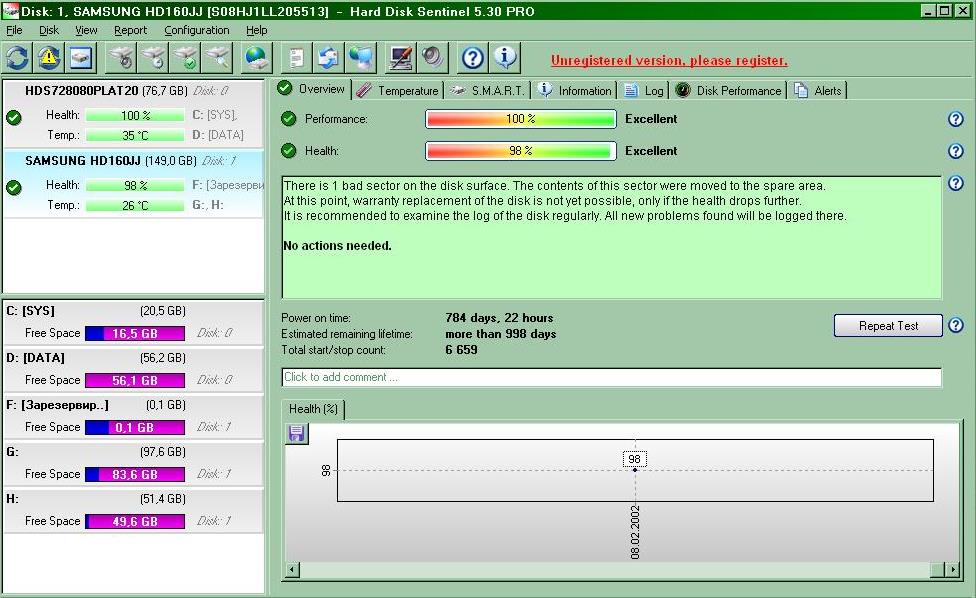976x598 pixels.
Task: Switch to the Disk Performance tab
Action: coord(728,91)
